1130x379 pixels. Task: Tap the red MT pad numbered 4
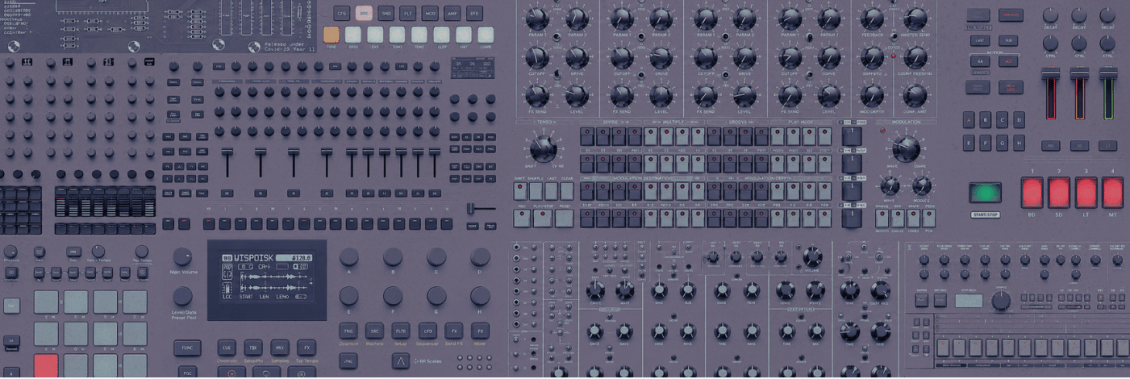(1112, 192)
